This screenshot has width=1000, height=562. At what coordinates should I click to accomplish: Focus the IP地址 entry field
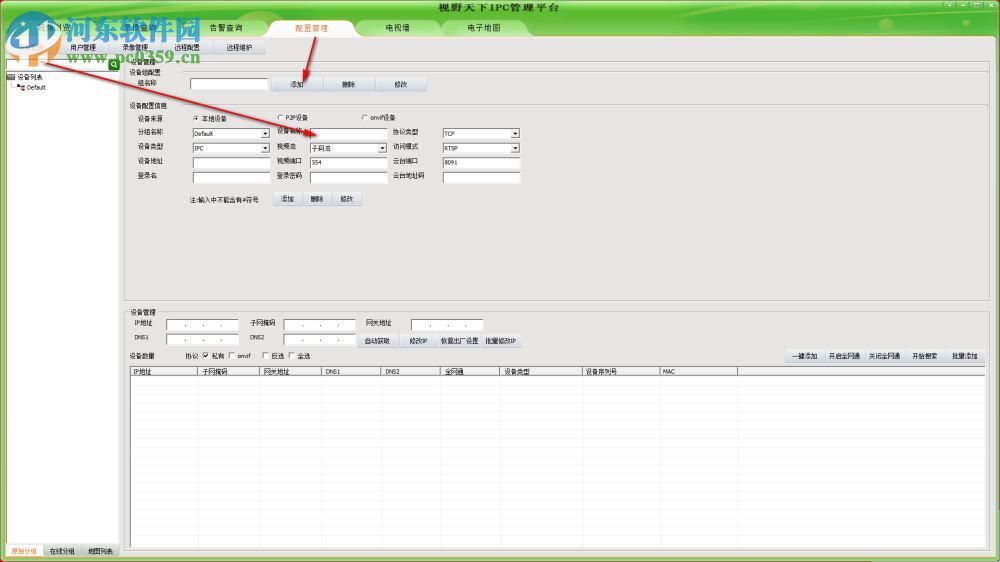click(x=202, y=325)
